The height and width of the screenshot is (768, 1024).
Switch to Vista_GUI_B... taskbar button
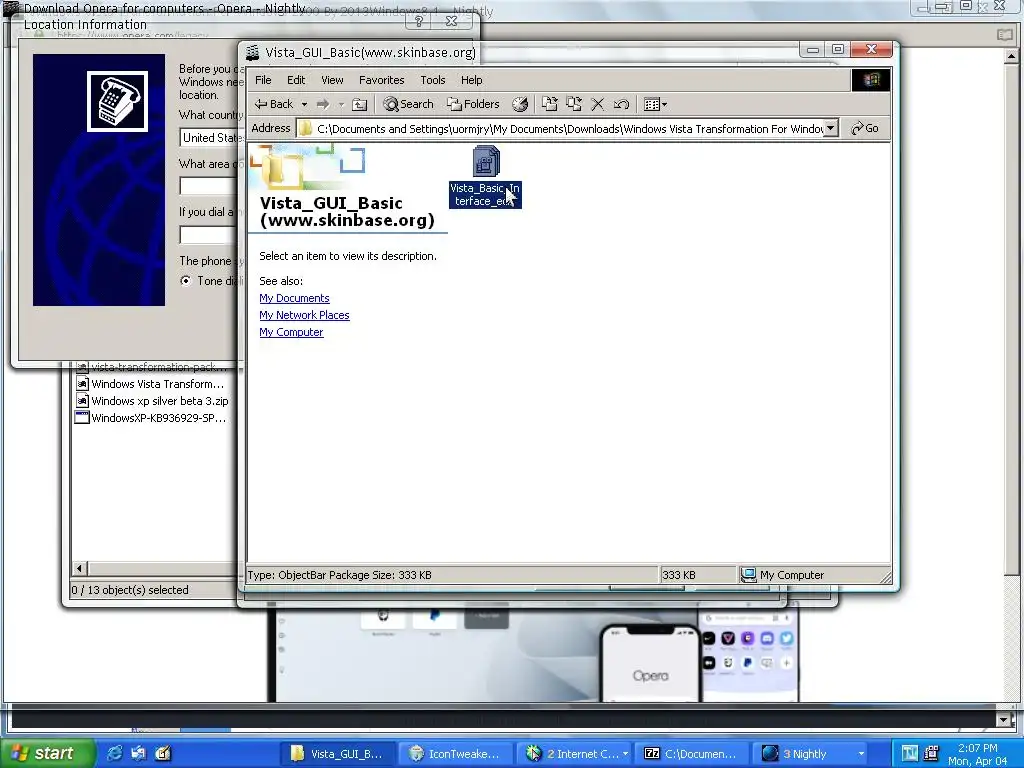(338, 754)
